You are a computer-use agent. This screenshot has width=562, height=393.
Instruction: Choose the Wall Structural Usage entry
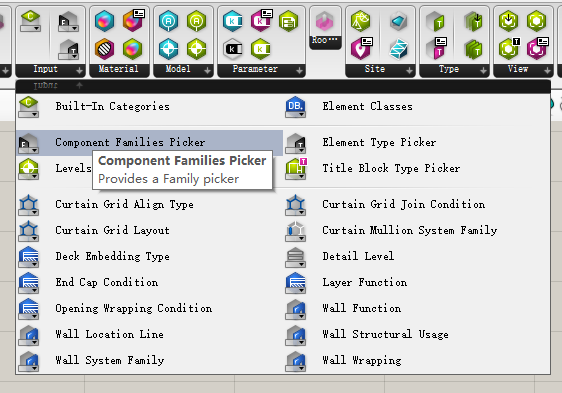click(x=416, y=335)
